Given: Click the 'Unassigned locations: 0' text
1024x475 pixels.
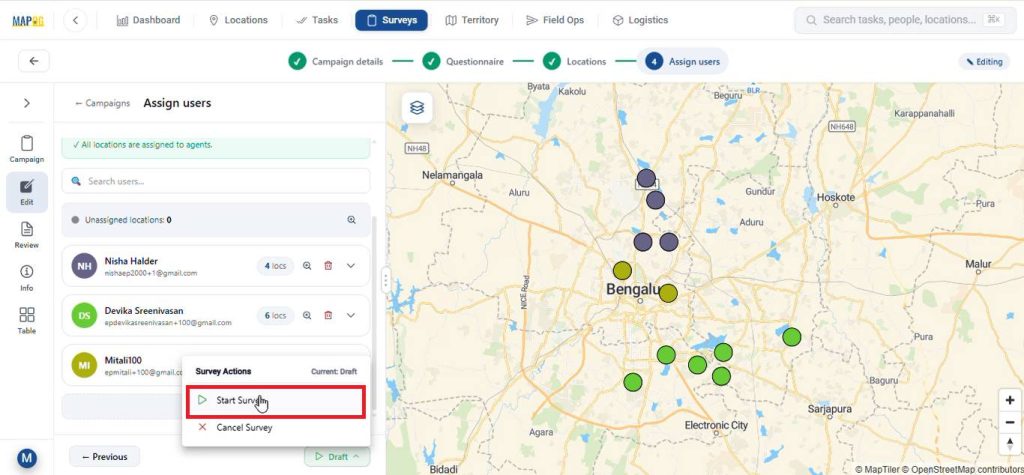Looking at the screenshot, I should 128,220.
